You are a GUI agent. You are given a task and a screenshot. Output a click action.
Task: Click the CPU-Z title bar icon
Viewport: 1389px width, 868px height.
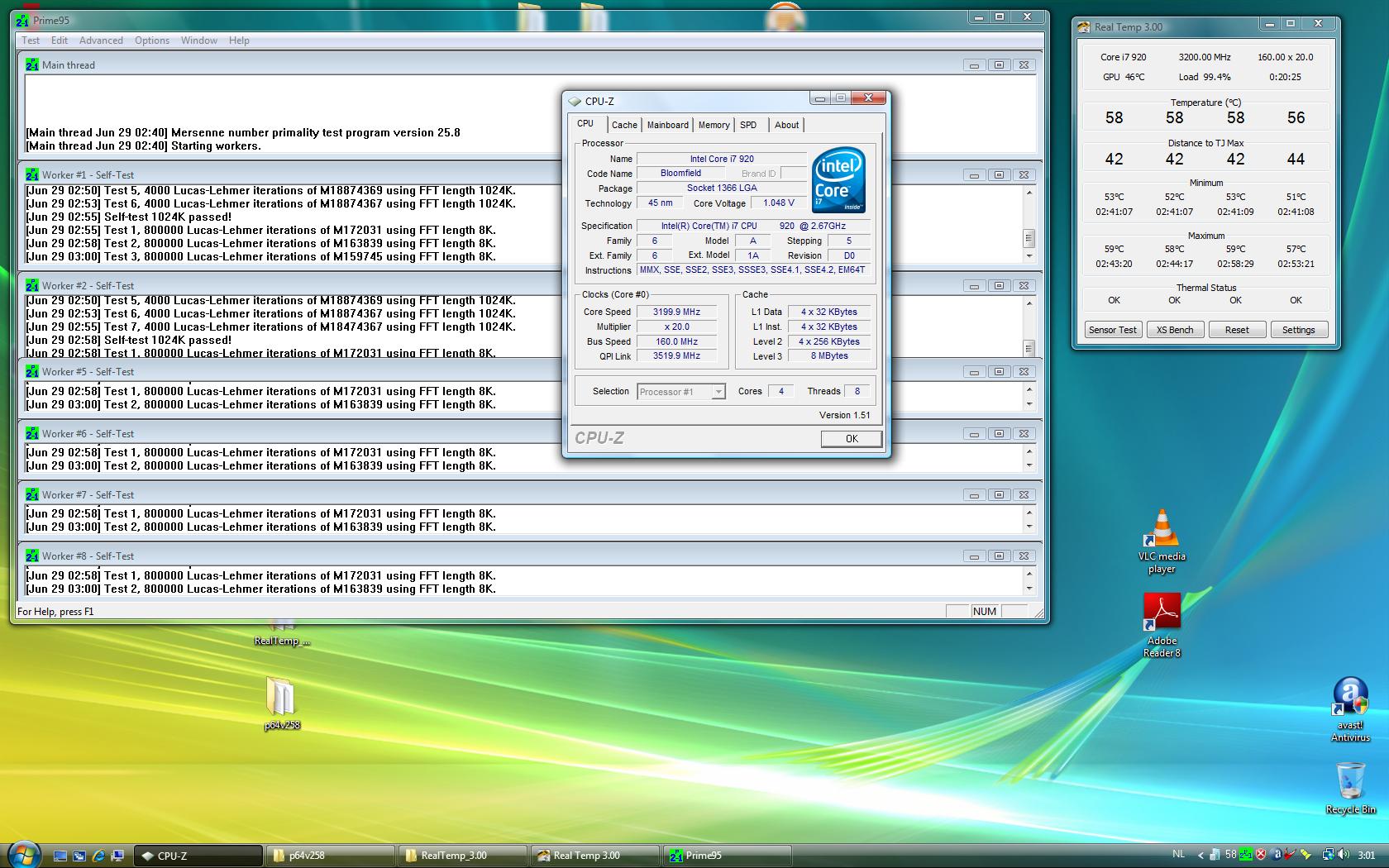(575, 101)
